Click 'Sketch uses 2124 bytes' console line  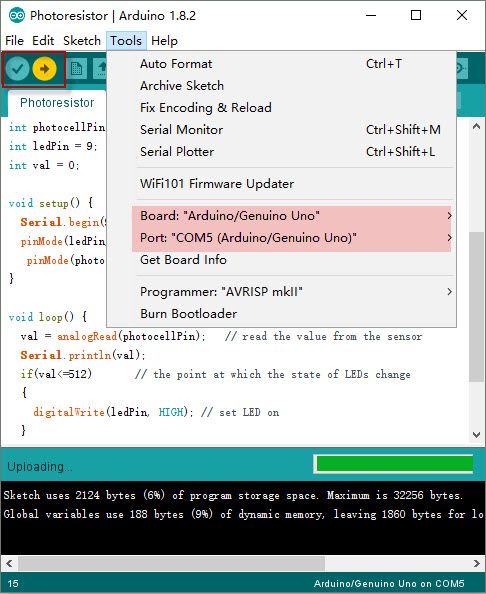tap(233, 495)
